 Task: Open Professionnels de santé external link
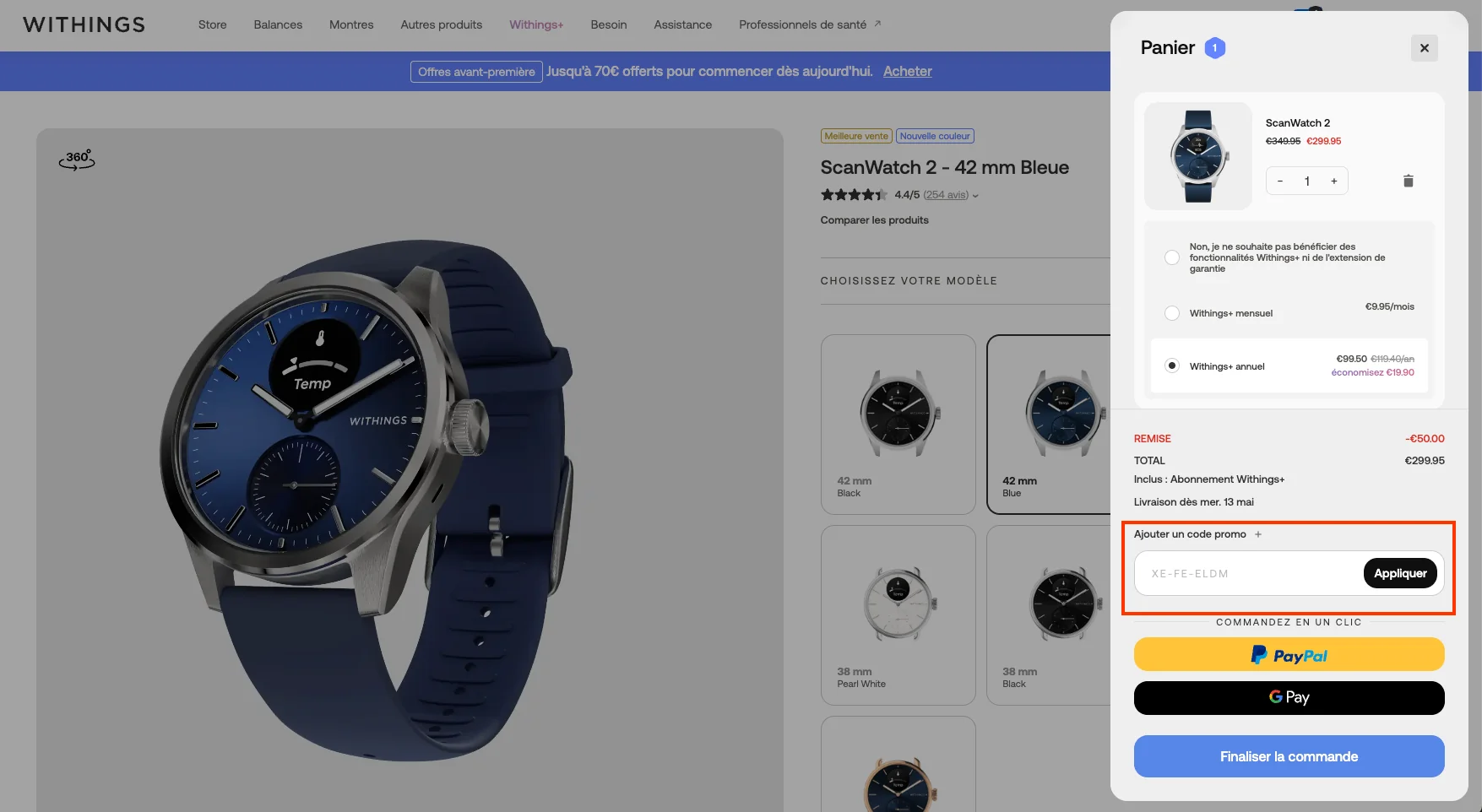pos(809,24)
